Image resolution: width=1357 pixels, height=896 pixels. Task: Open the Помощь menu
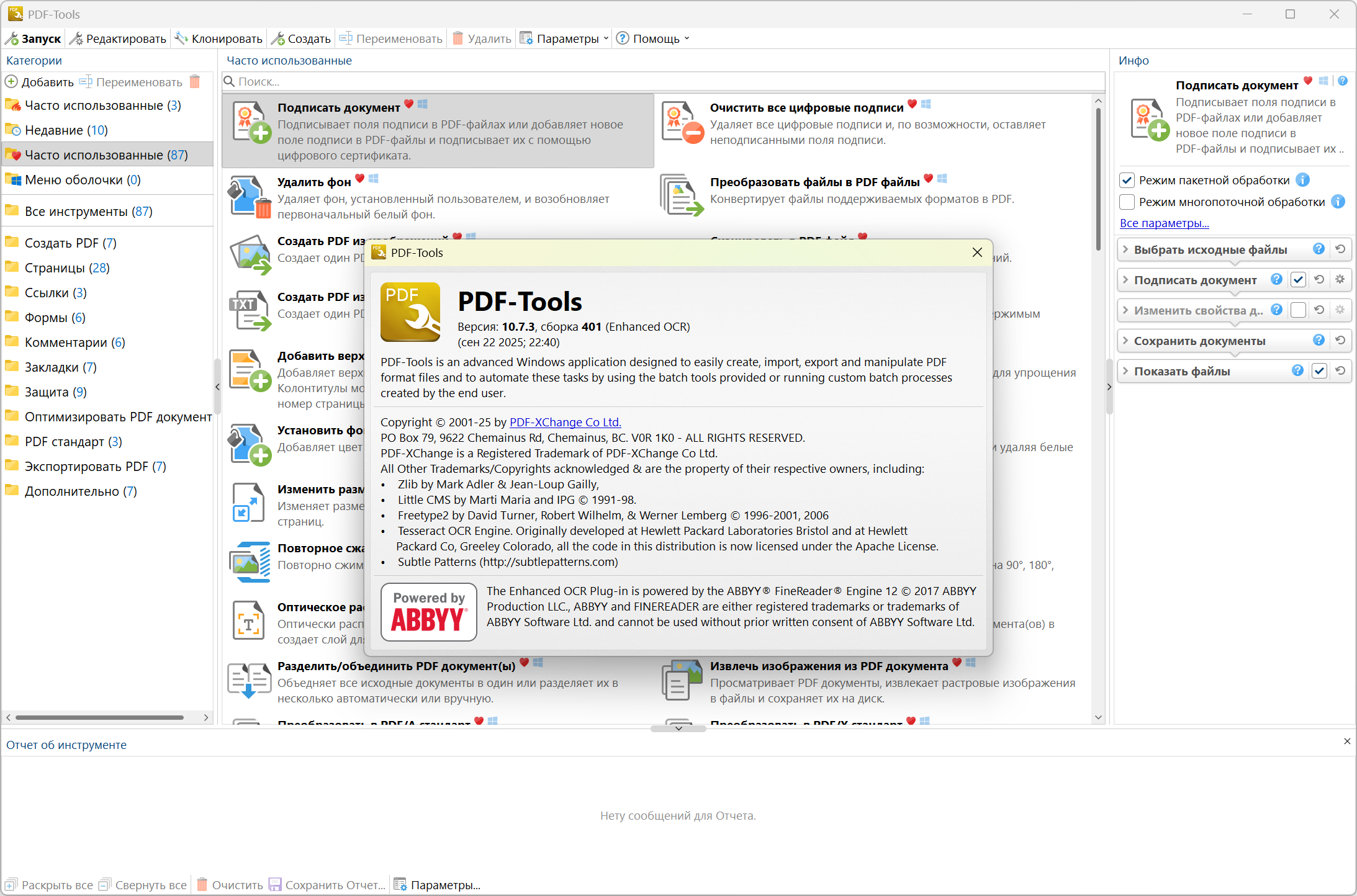click(656, 38)
